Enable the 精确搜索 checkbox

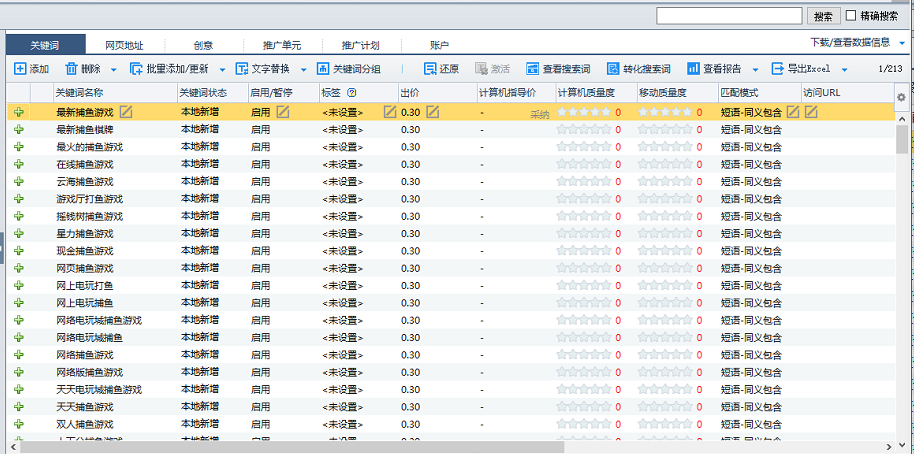[851, 16]
